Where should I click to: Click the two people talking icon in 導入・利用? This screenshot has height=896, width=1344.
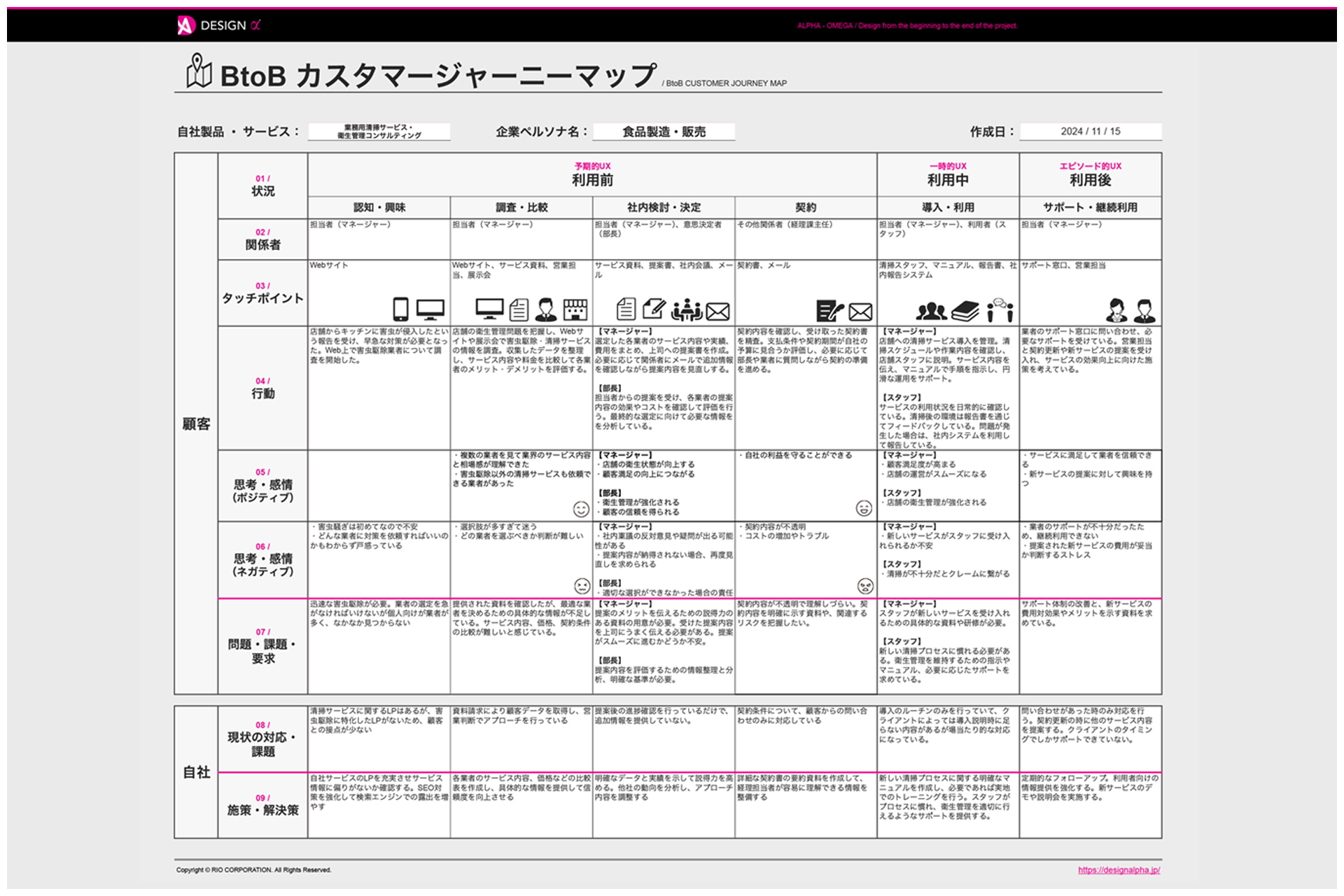tap(1000, 309)
